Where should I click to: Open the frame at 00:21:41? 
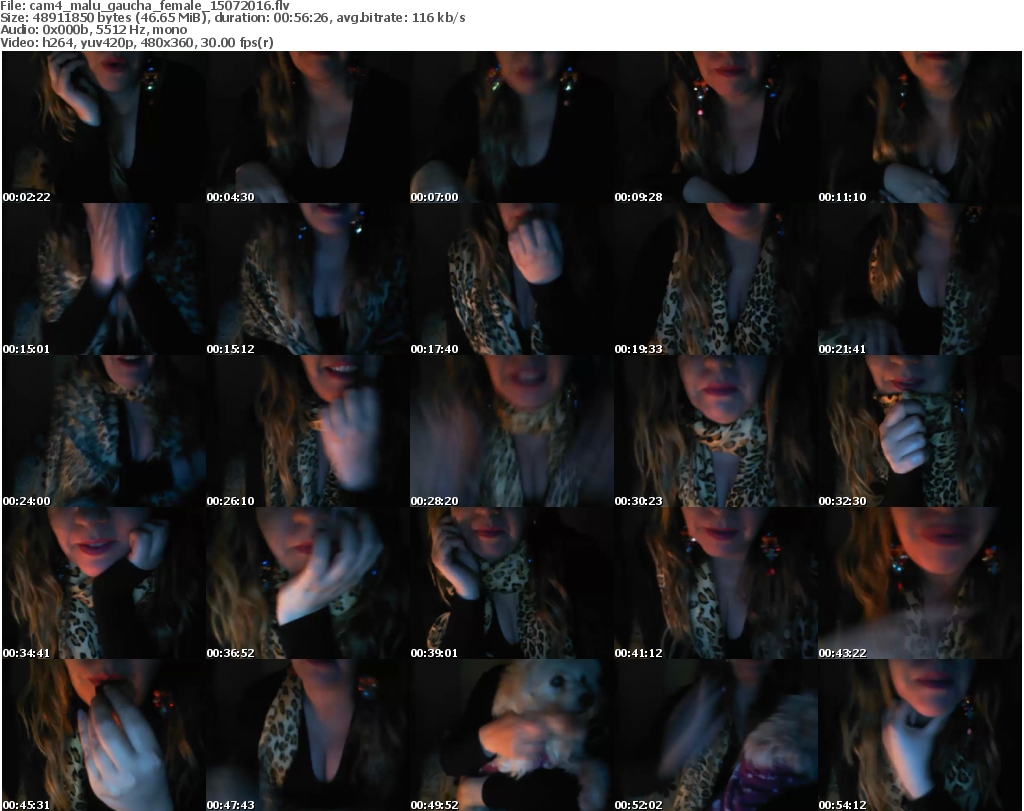pos(920,279)
